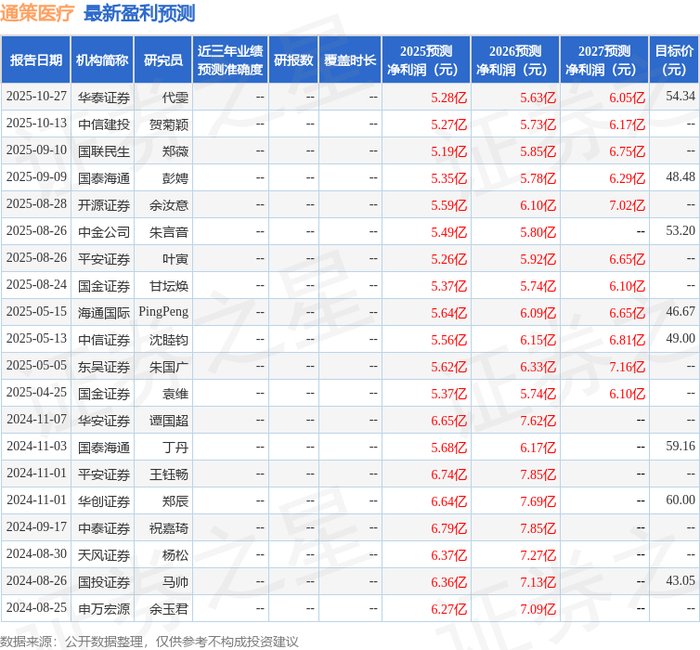Screen dimensions: 700x650
Task: Select analyst name 王钰畅
Action: 169,474
